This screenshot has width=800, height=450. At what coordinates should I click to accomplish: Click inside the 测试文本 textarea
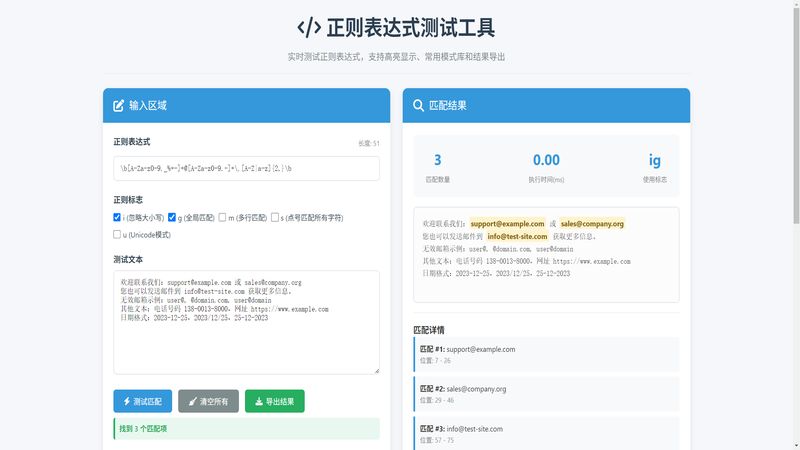[x=246, y=322]
